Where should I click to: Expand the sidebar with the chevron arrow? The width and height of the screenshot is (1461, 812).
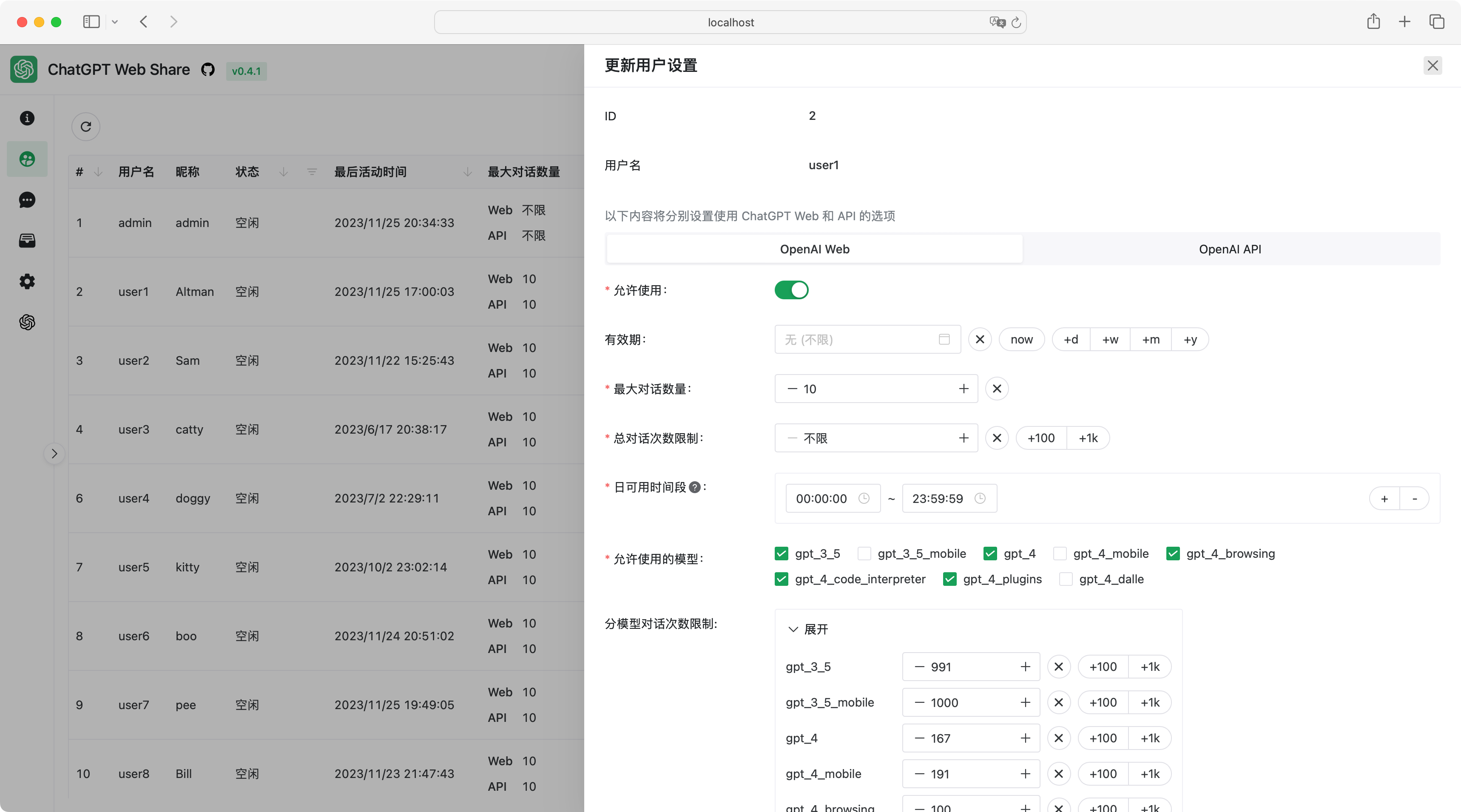[54, 454]
